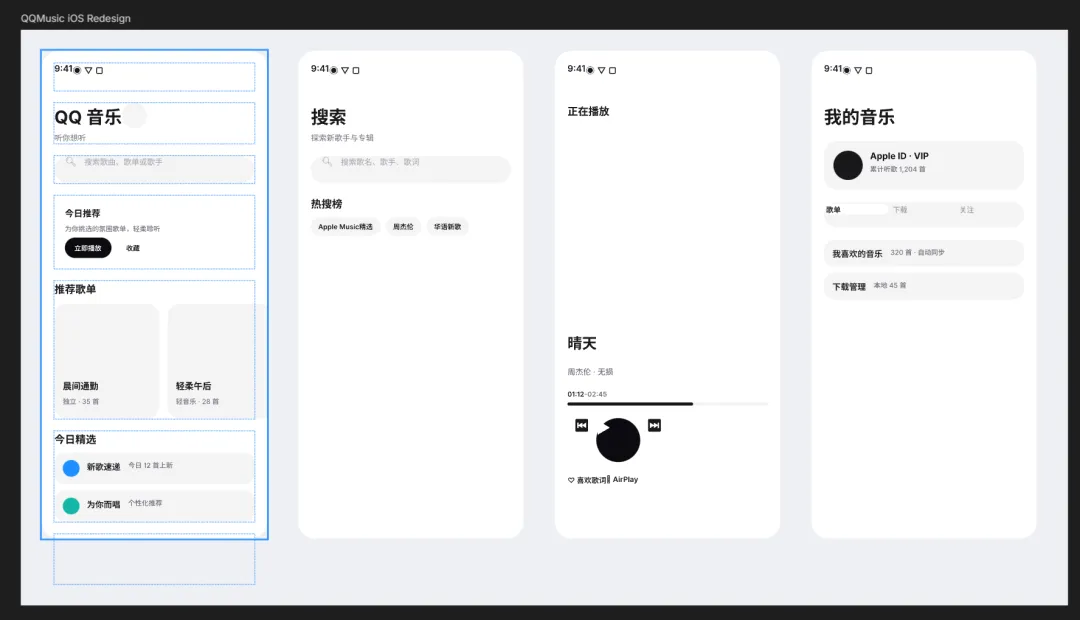Screen dimensions: 1080x620
Task: Click the blue circle icon beside 新歌速递
Action: (x=71, y=468)
